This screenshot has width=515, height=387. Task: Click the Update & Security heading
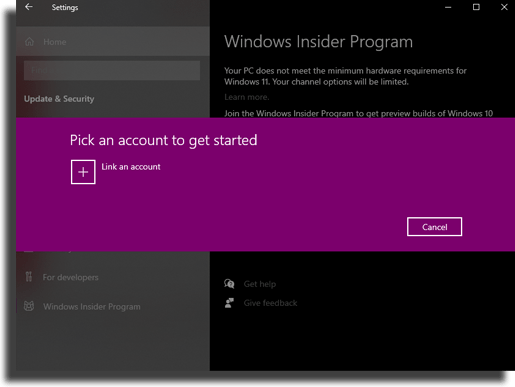pos(59,99)
